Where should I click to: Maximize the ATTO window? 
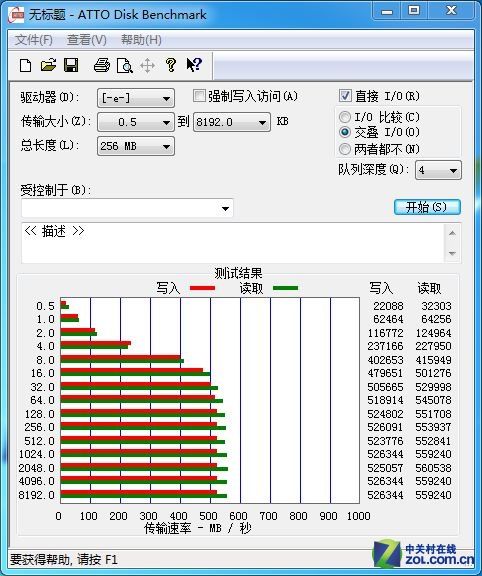pos(414,11)
